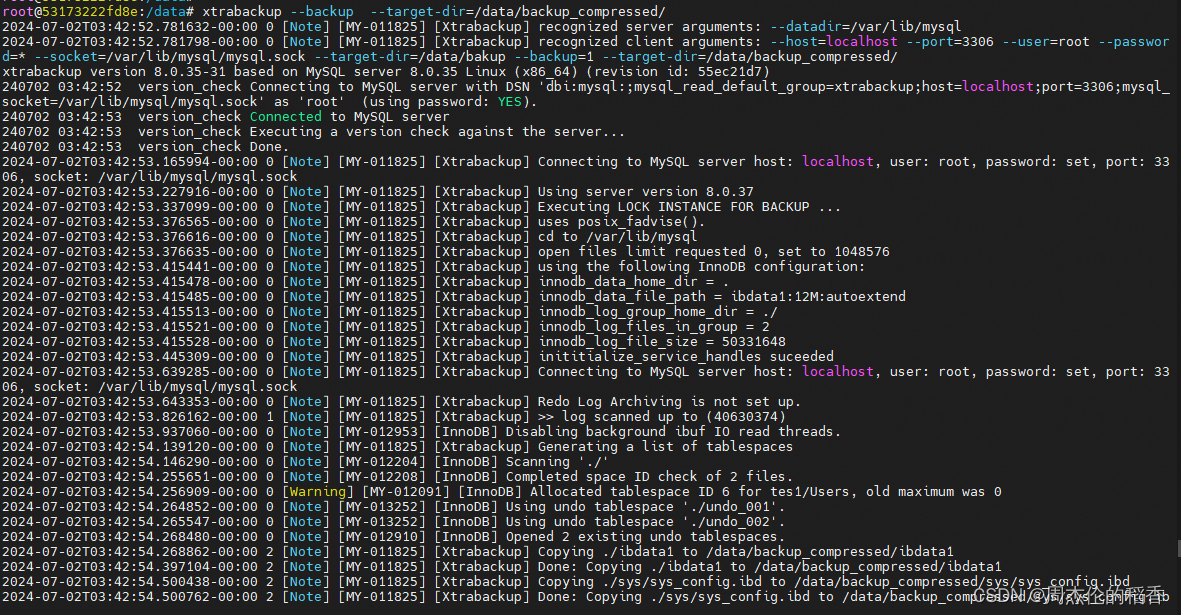
Task: Click 'Redo Log Archiving is not set up.'
Action: point(670,403)
